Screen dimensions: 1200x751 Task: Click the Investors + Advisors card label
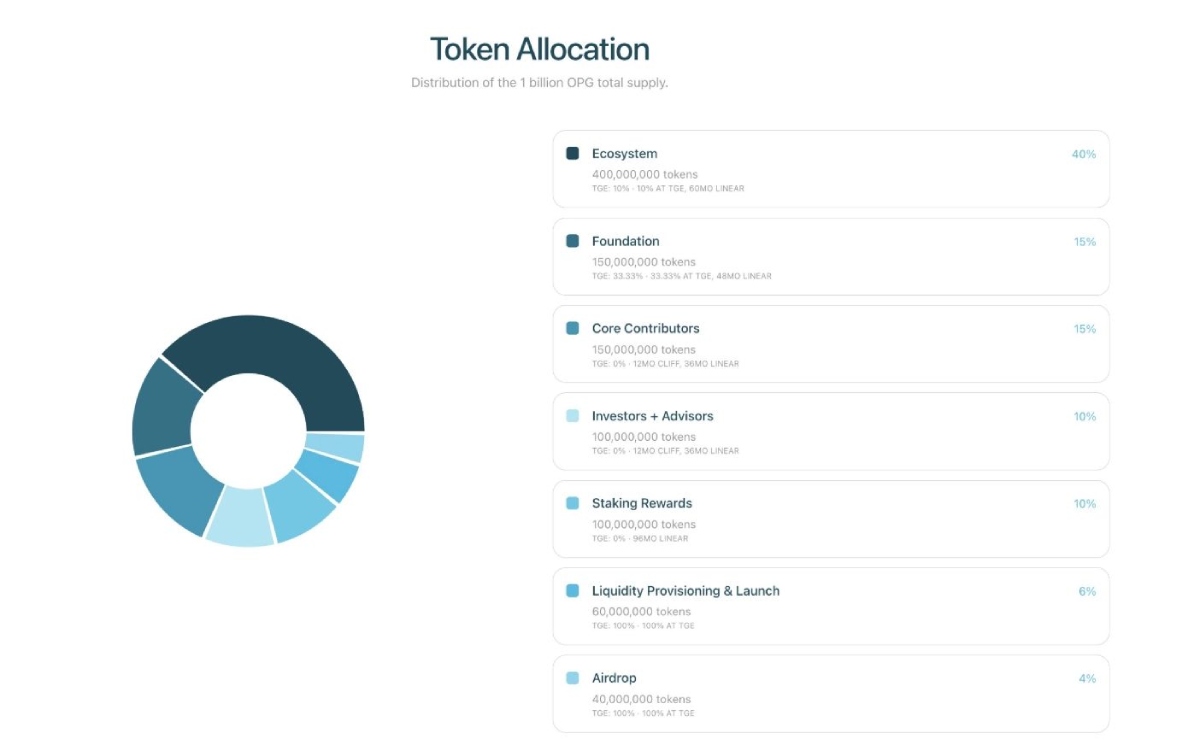(652, 416)
